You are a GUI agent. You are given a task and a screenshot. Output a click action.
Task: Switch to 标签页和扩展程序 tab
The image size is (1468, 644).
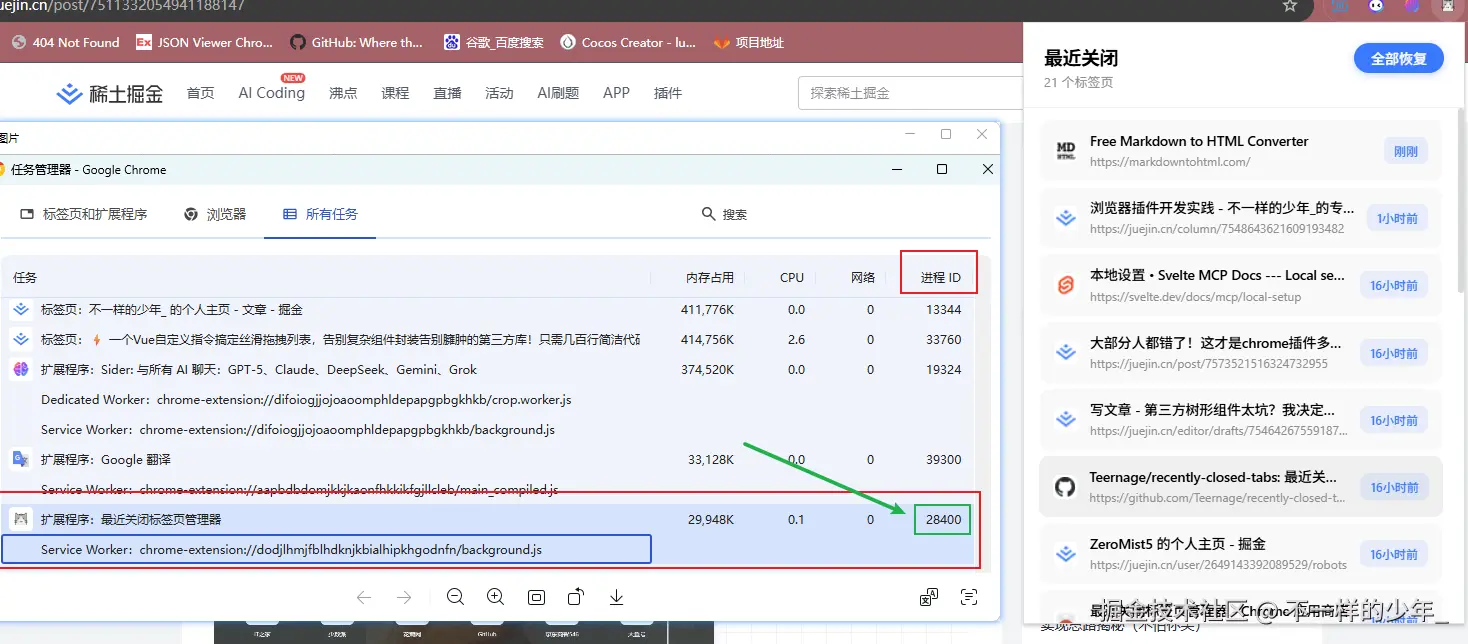click(84, 214)
